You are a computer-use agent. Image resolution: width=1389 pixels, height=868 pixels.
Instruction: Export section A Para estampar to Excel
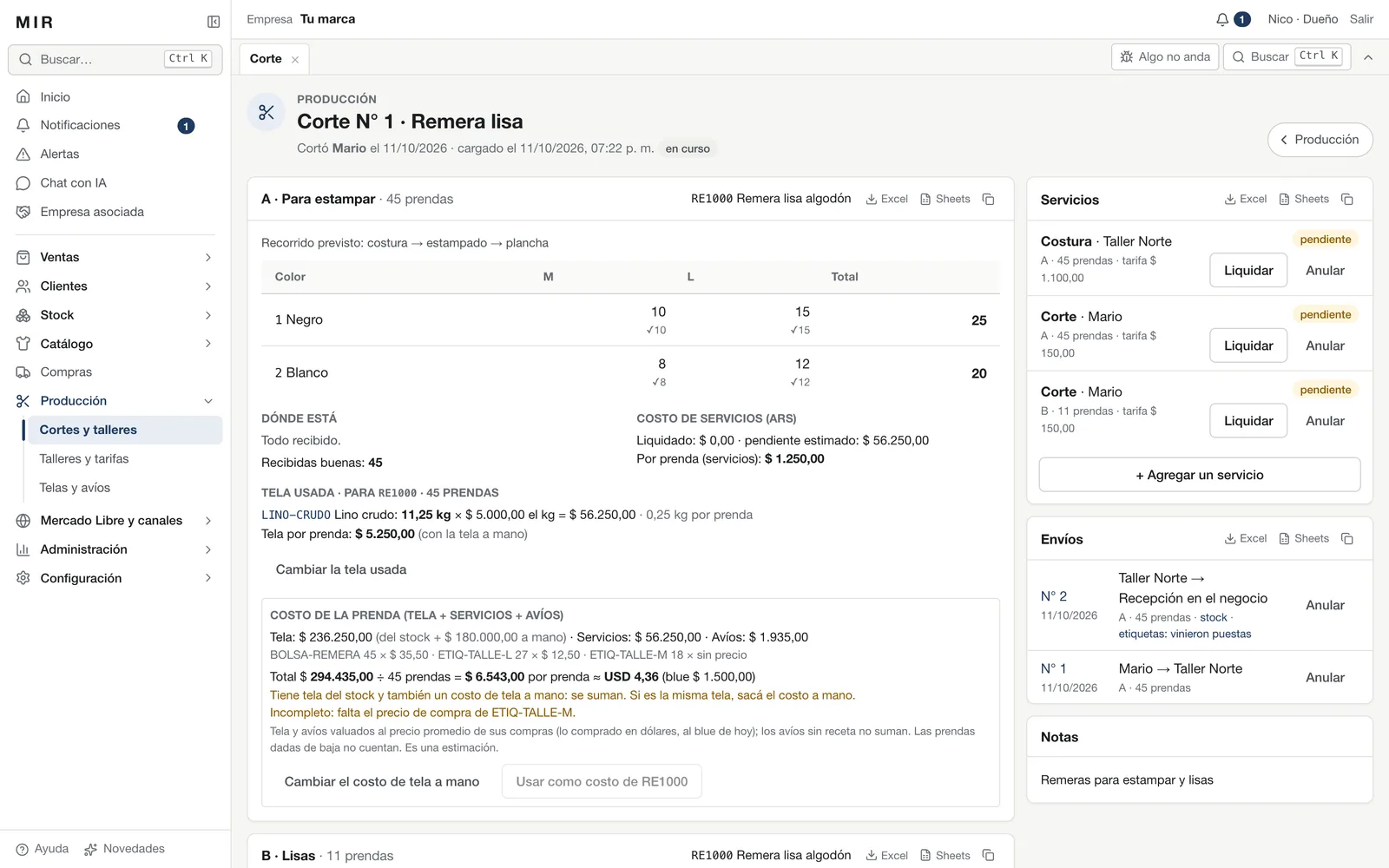click(886, 199)
